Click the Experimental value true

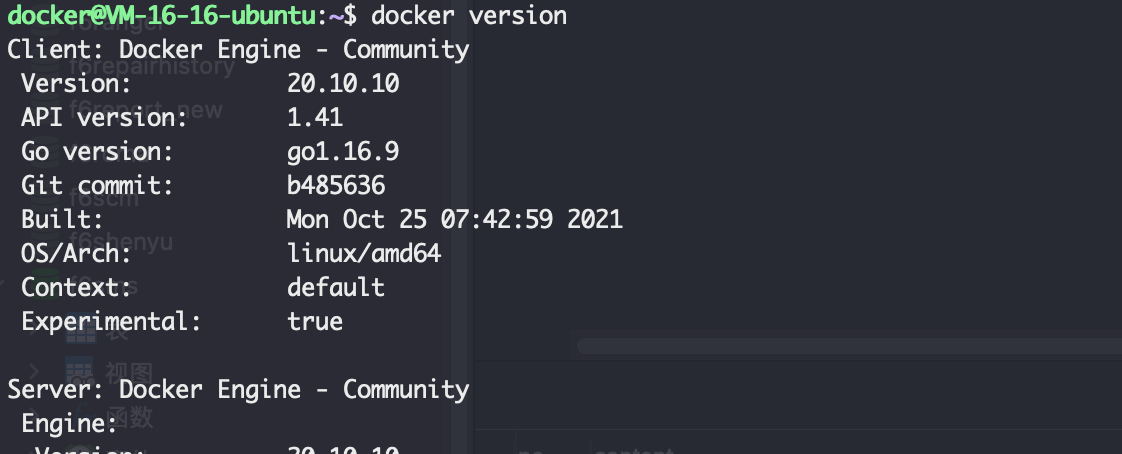pyautogui.click(x=315, y=322)
